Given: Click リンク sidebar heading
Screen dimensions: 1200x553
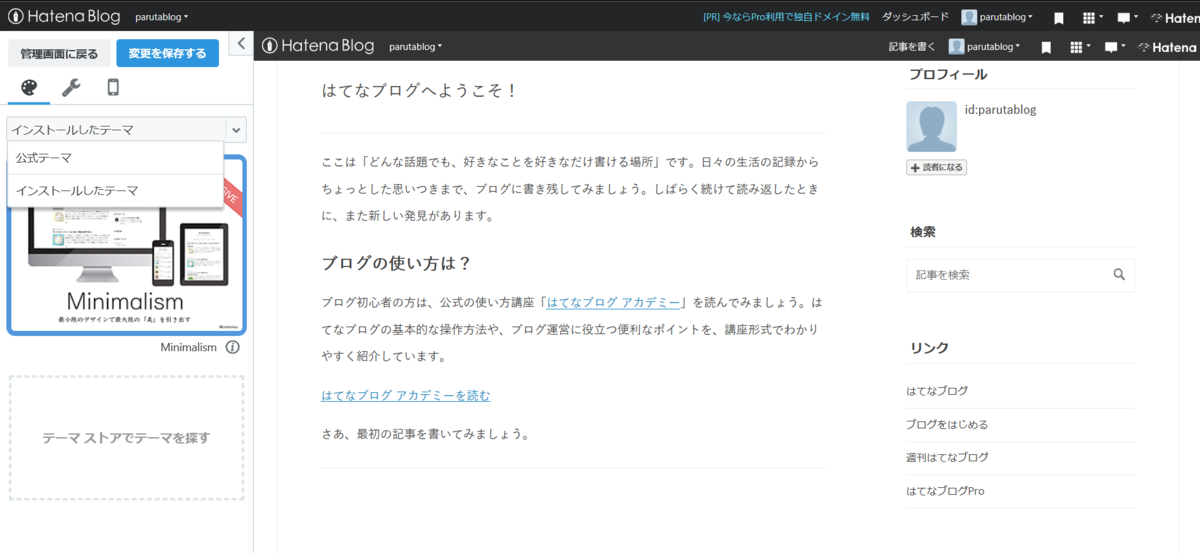Looking at the screenshot, I should [929, 348].
